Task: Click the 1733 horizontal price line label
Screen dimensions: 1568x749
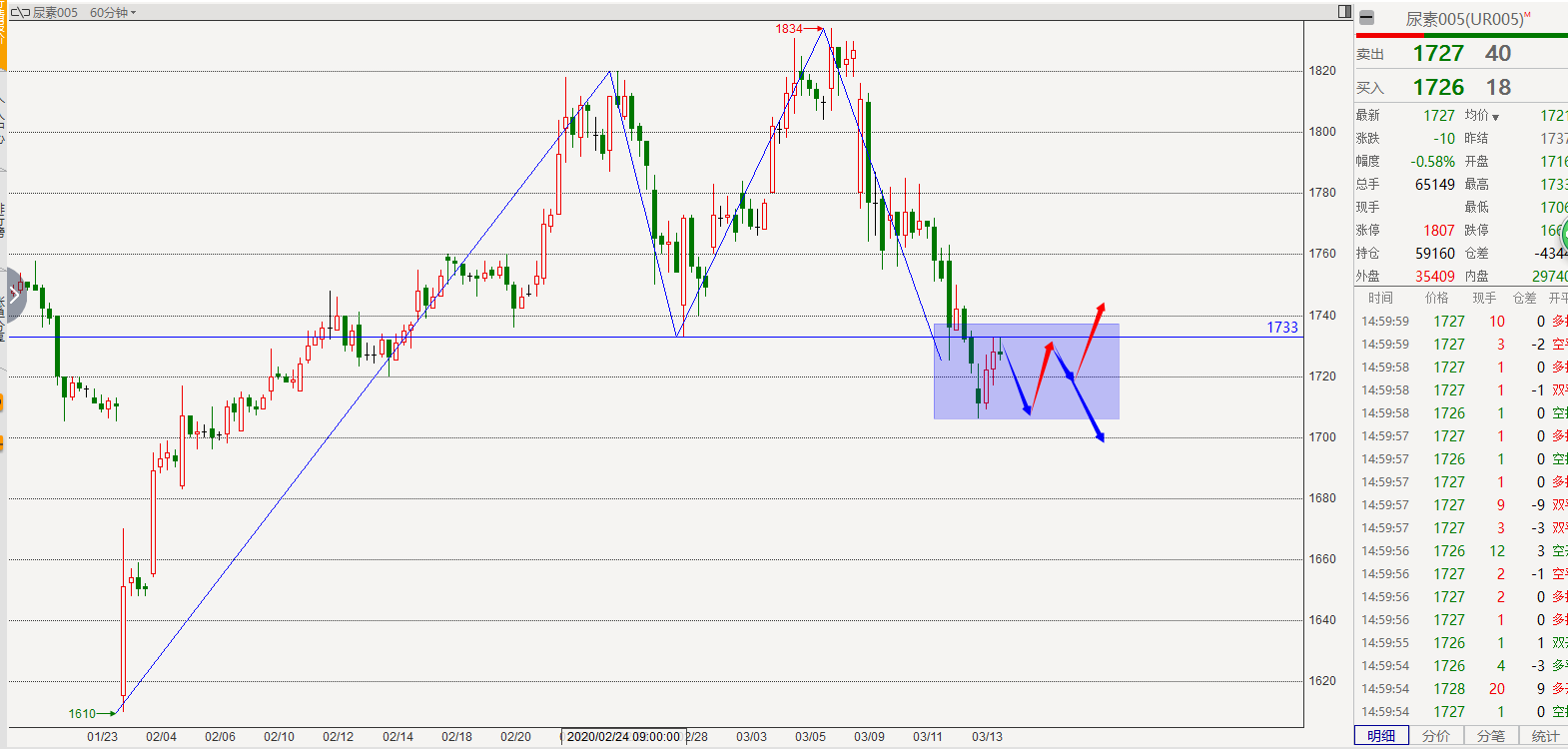Action: coord(1282,328)
